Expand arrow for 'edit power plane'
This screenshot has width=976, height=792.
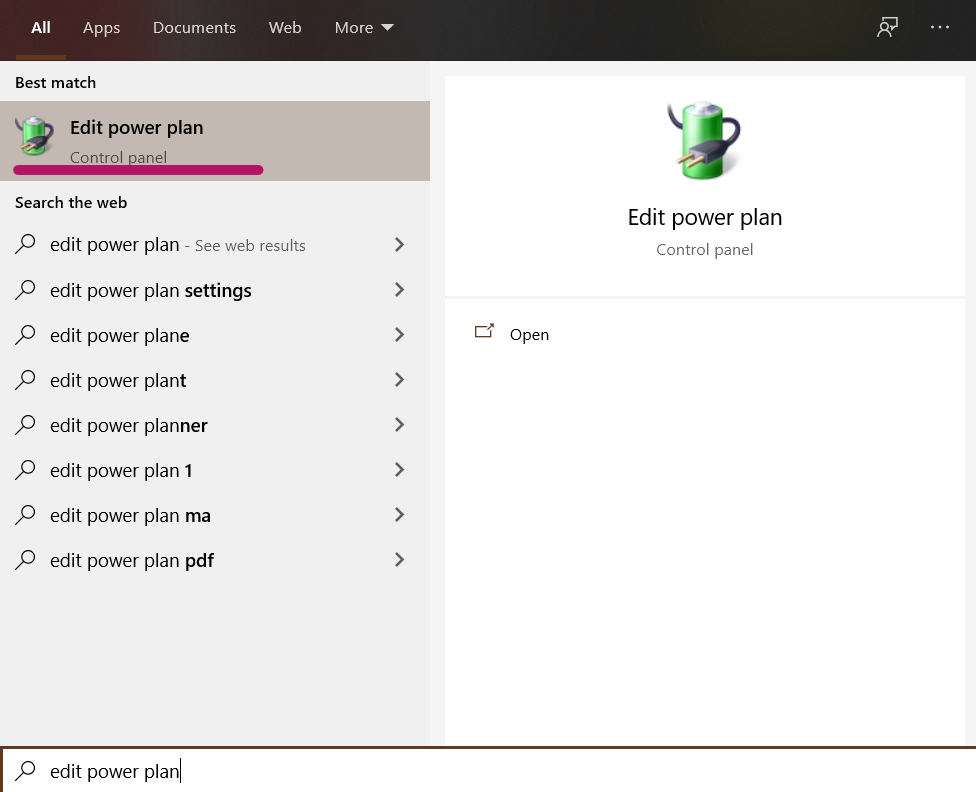[x=400, y=335]
